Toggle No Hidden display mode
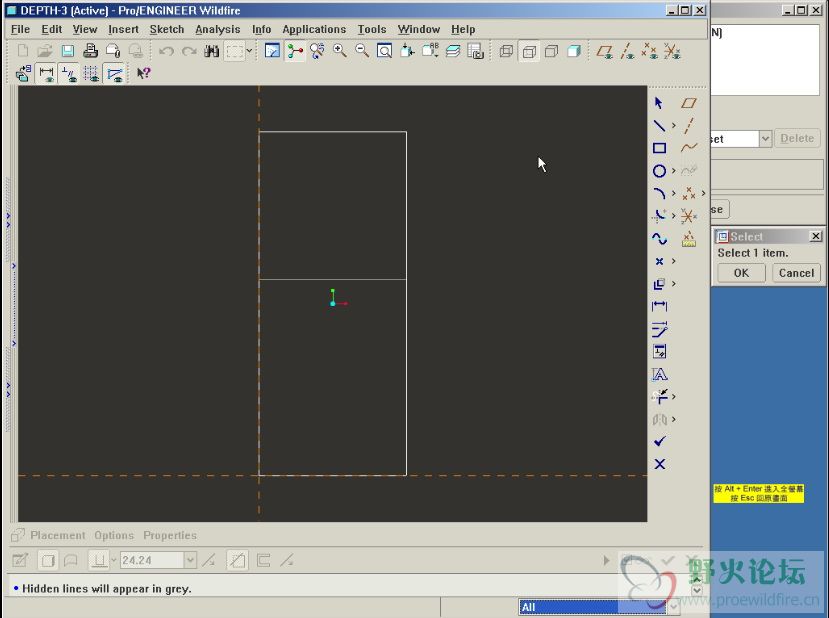Screen dimensions: 829x618 551,51
